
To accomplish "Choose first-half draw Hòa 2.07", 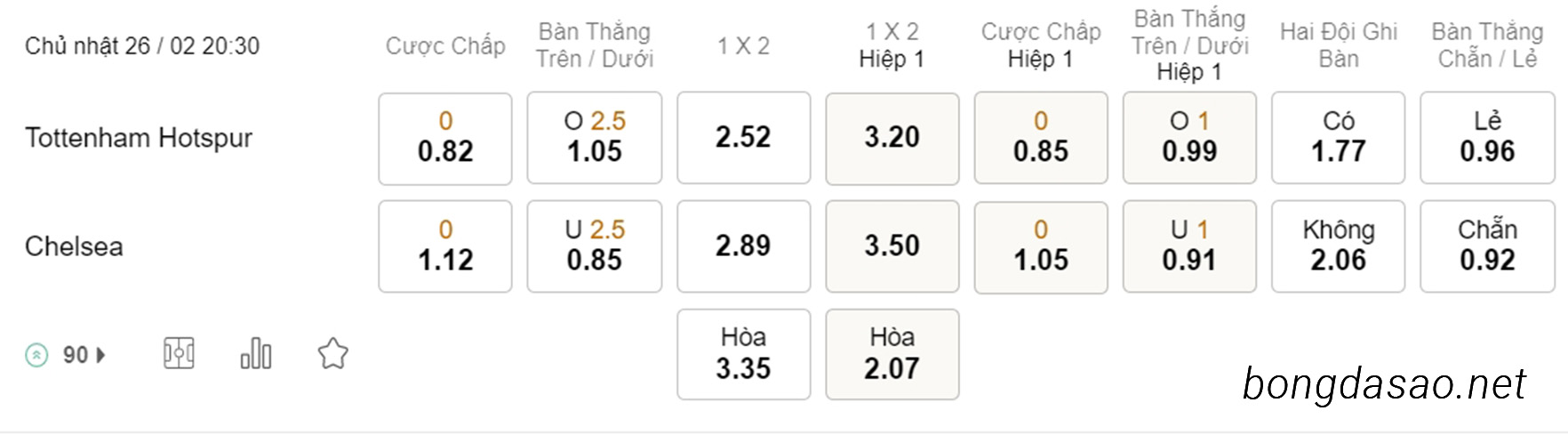I will (x=892, y=354).
